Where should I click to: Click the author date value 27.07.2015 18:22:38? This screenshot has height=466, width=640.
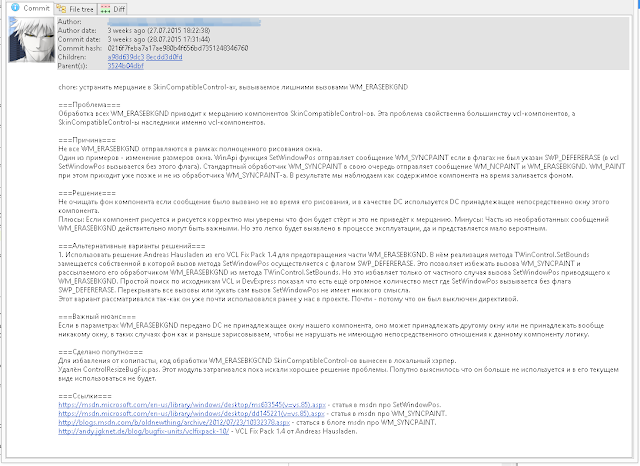click(159, 31)
